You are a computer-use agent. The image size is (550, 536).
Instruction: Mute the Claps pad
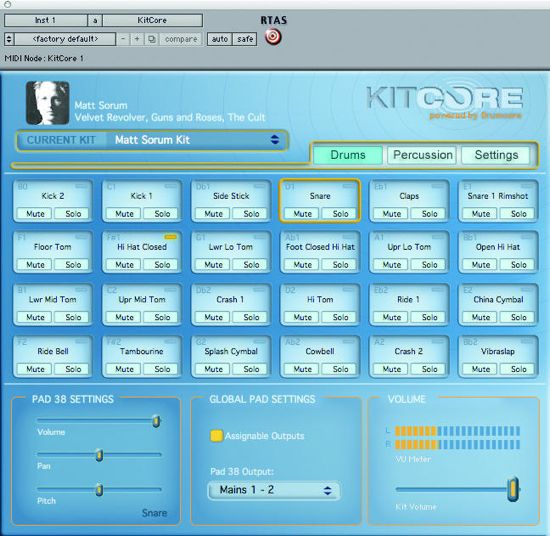392,214
